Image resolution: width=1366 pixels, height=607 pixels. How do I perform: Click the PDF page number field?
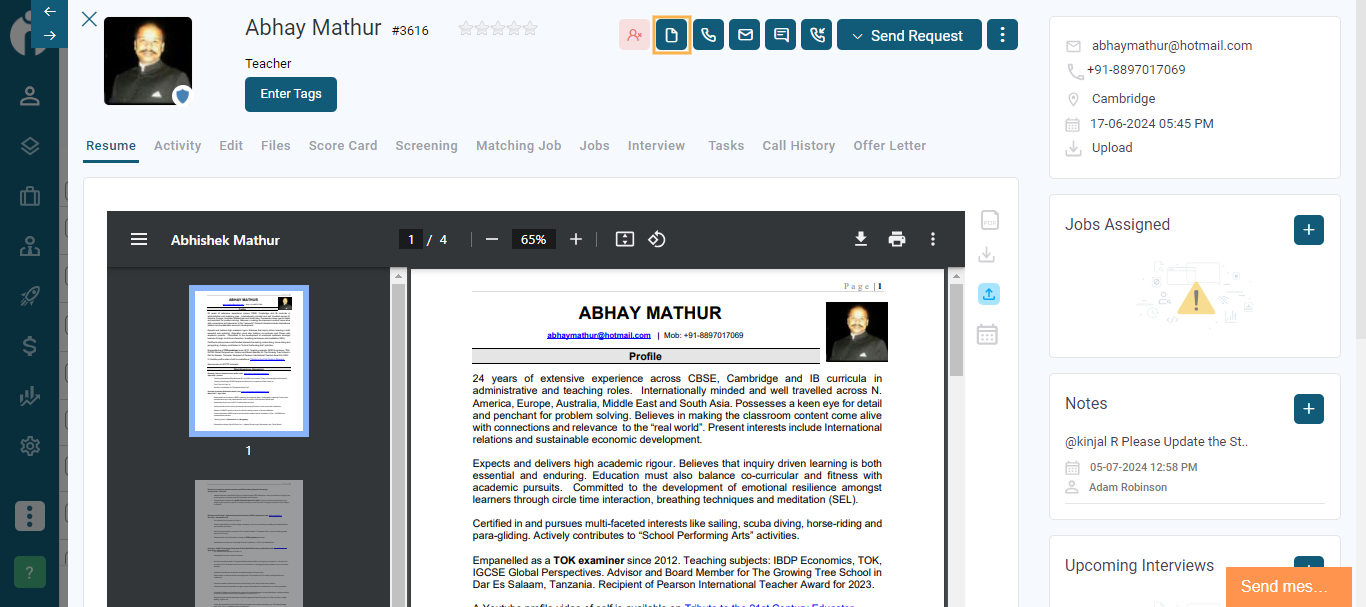(x=410, y=240)
